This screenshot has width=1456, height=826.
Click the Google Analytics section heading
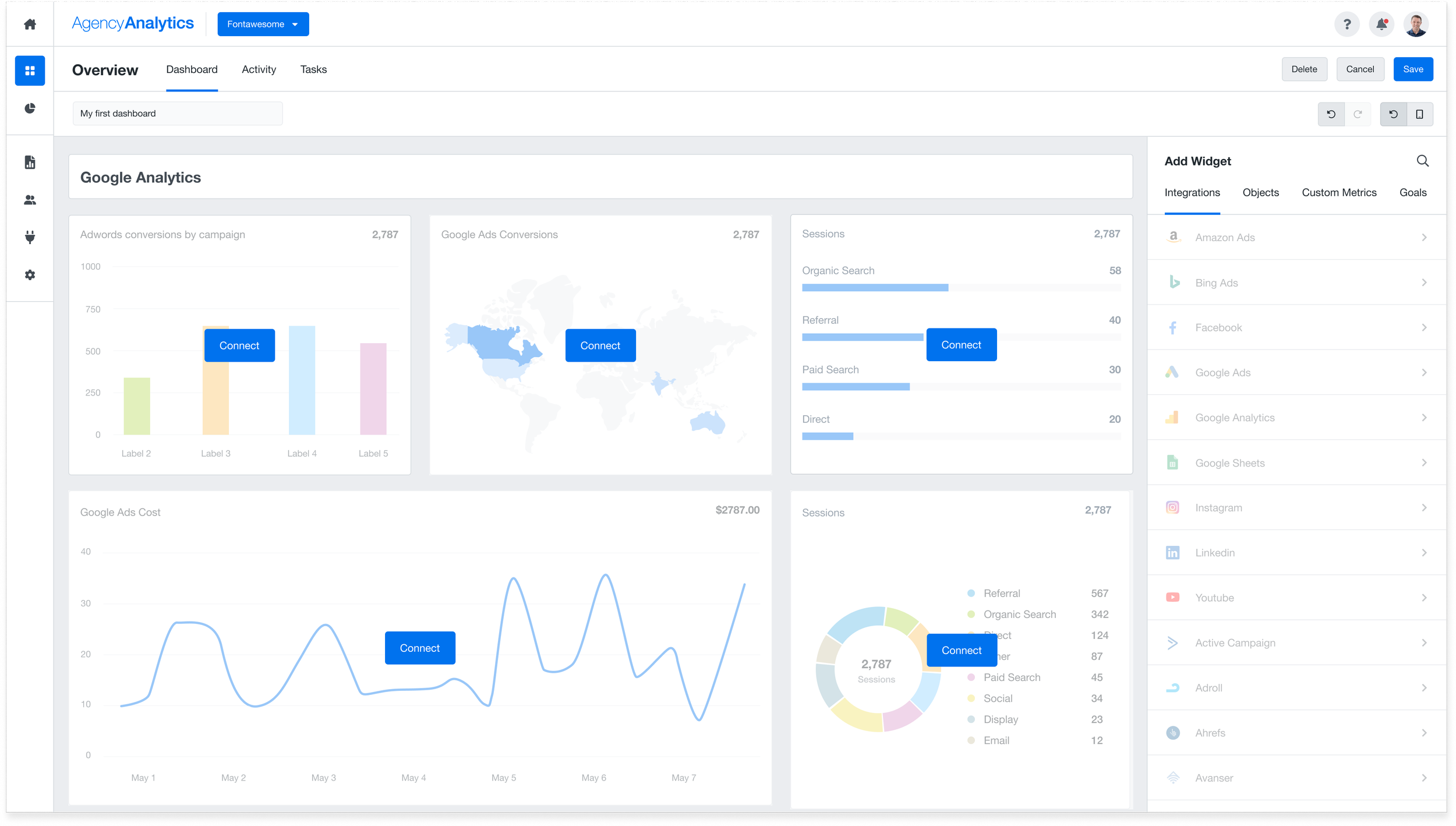[x=140, y=178]
